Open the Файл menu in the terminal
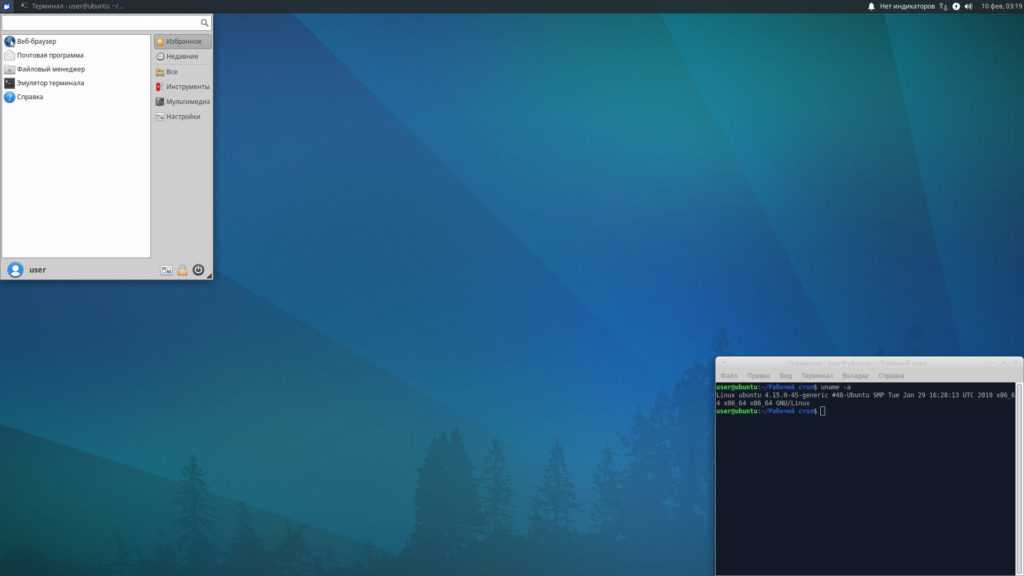Screen dimensions: 1024x576 (729, 376)
